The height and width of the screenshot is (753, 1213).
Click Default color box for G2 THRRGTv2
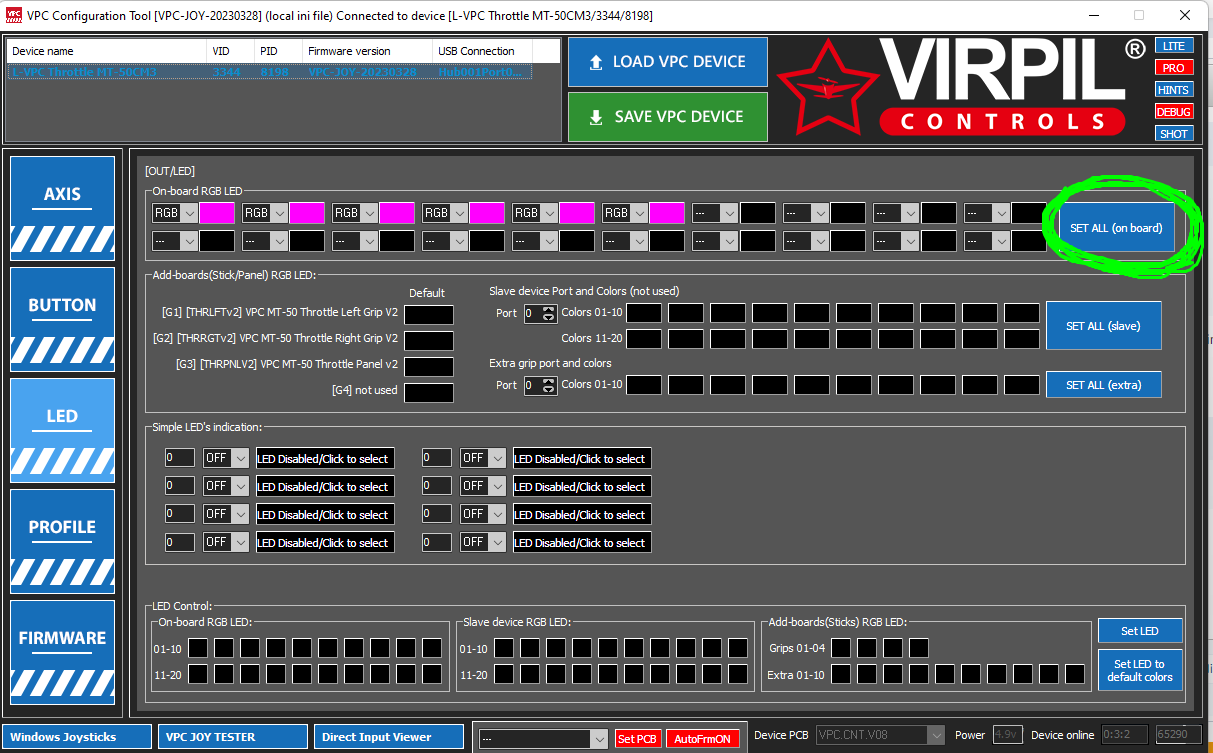point(429,341)
